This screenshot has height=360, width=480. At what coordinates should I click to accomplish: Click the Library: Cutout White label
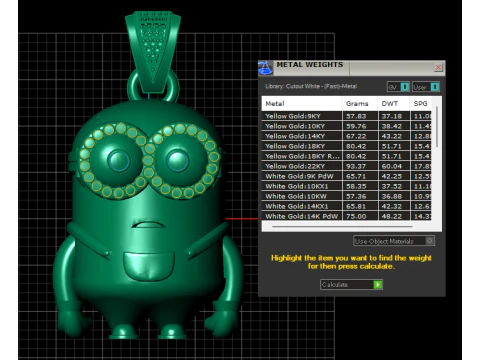[311, 86]
